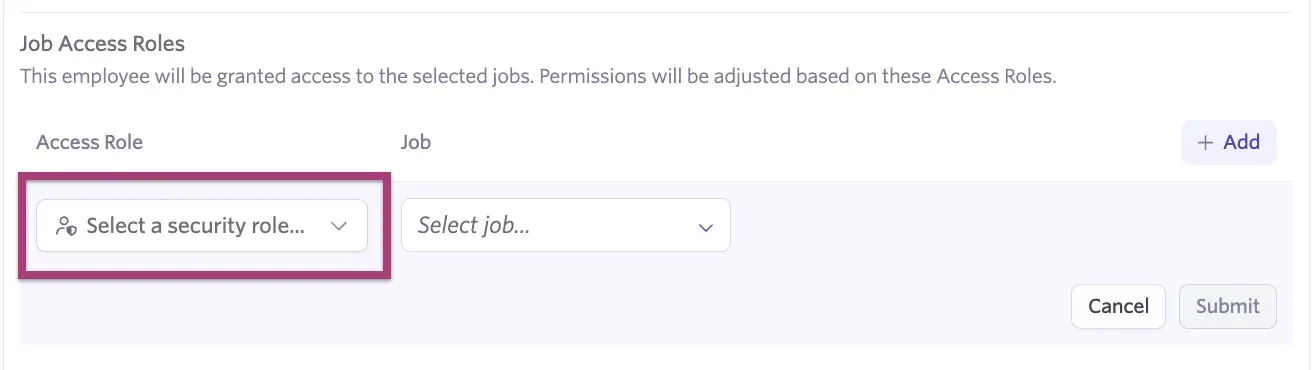Cancel the job access role entry
Image resolution: width=1314 pixels, height=370 pixels.
[1118, 306]
